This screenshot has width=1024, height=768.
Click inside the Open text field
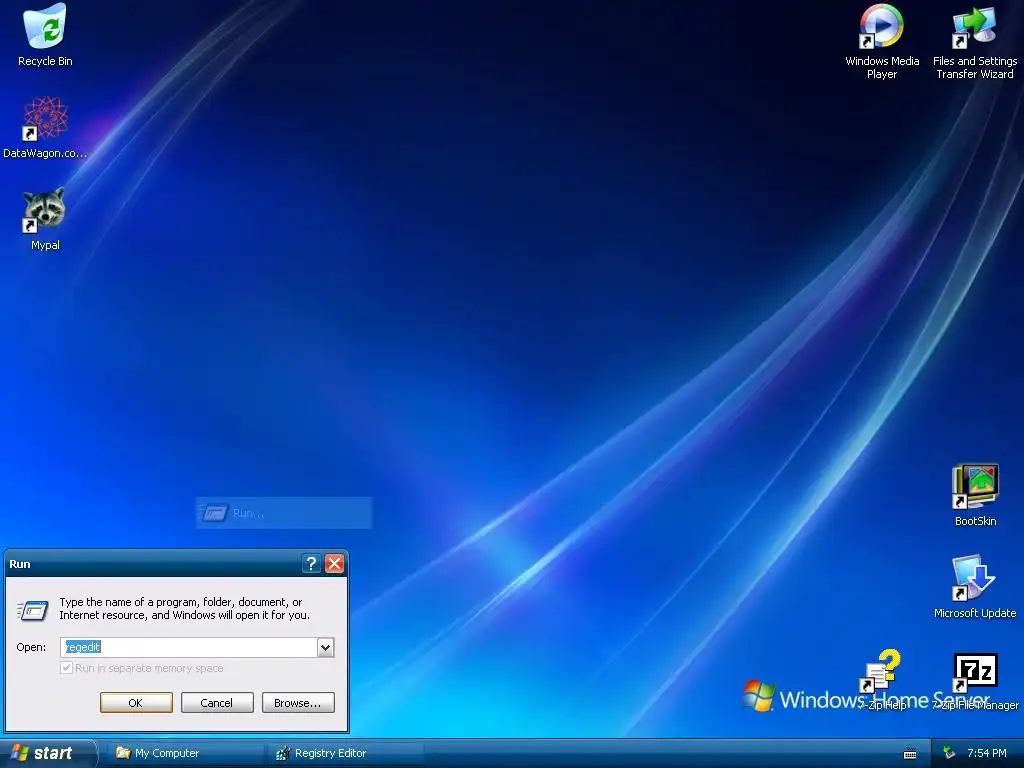tap(189, 647)
